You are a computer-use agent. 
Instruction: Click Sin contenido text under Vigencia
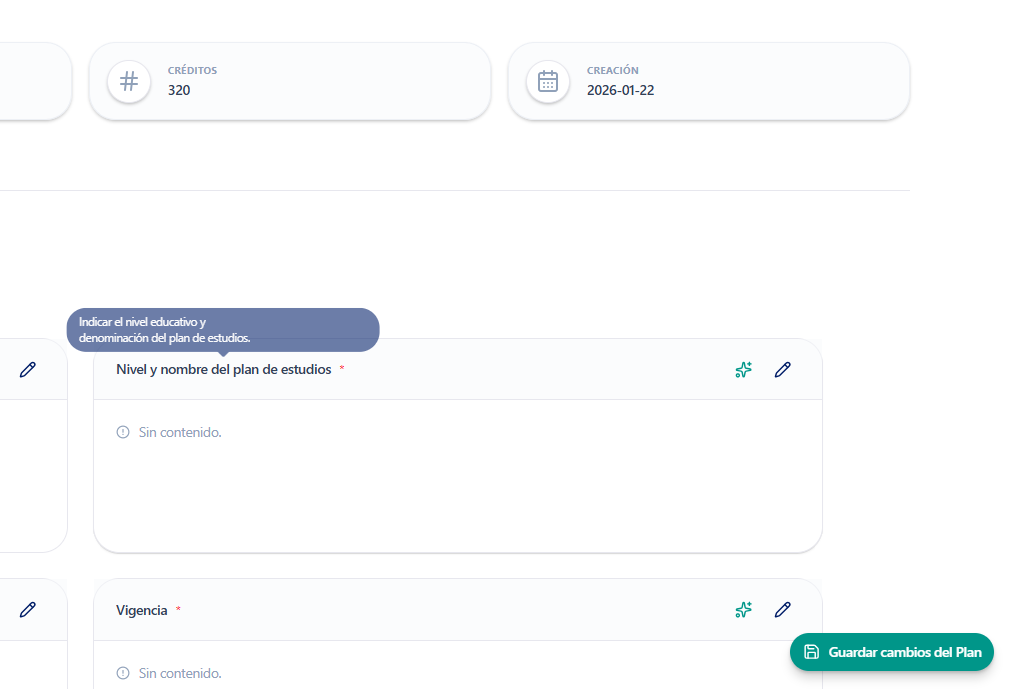pyautogui.click(x=180, y=673)
